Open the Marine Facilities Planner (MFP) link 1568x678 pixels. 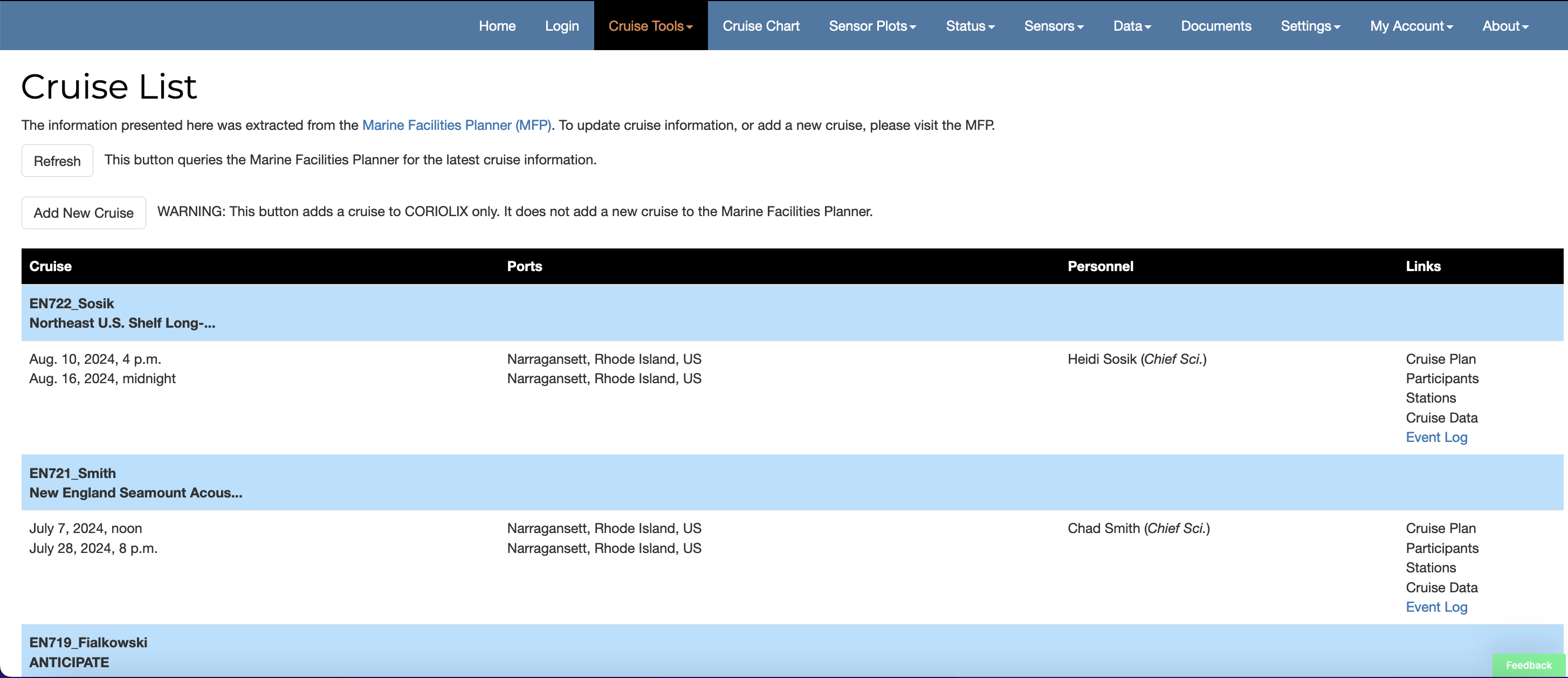(x=456, y=124)
